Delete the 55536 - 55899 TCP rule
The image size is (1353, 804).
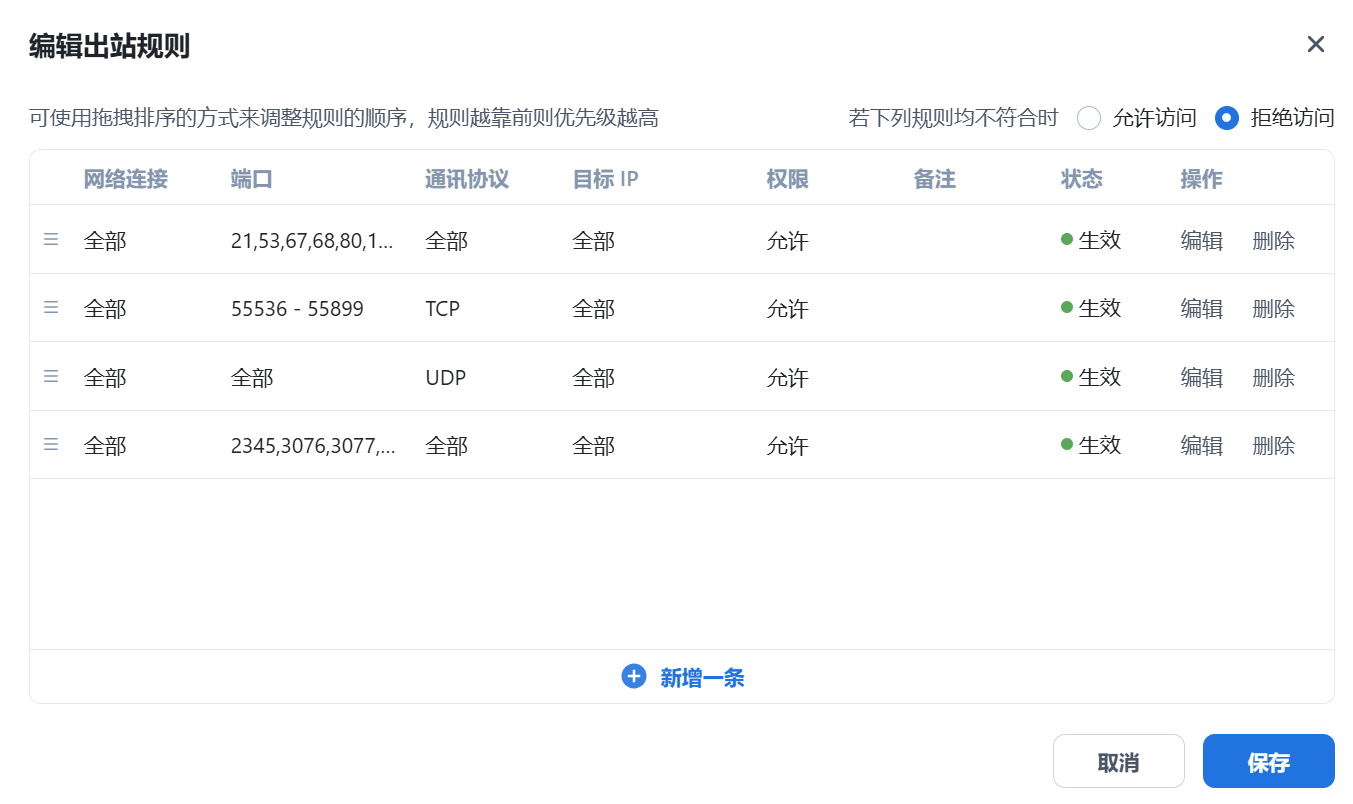pos(1274,308)
